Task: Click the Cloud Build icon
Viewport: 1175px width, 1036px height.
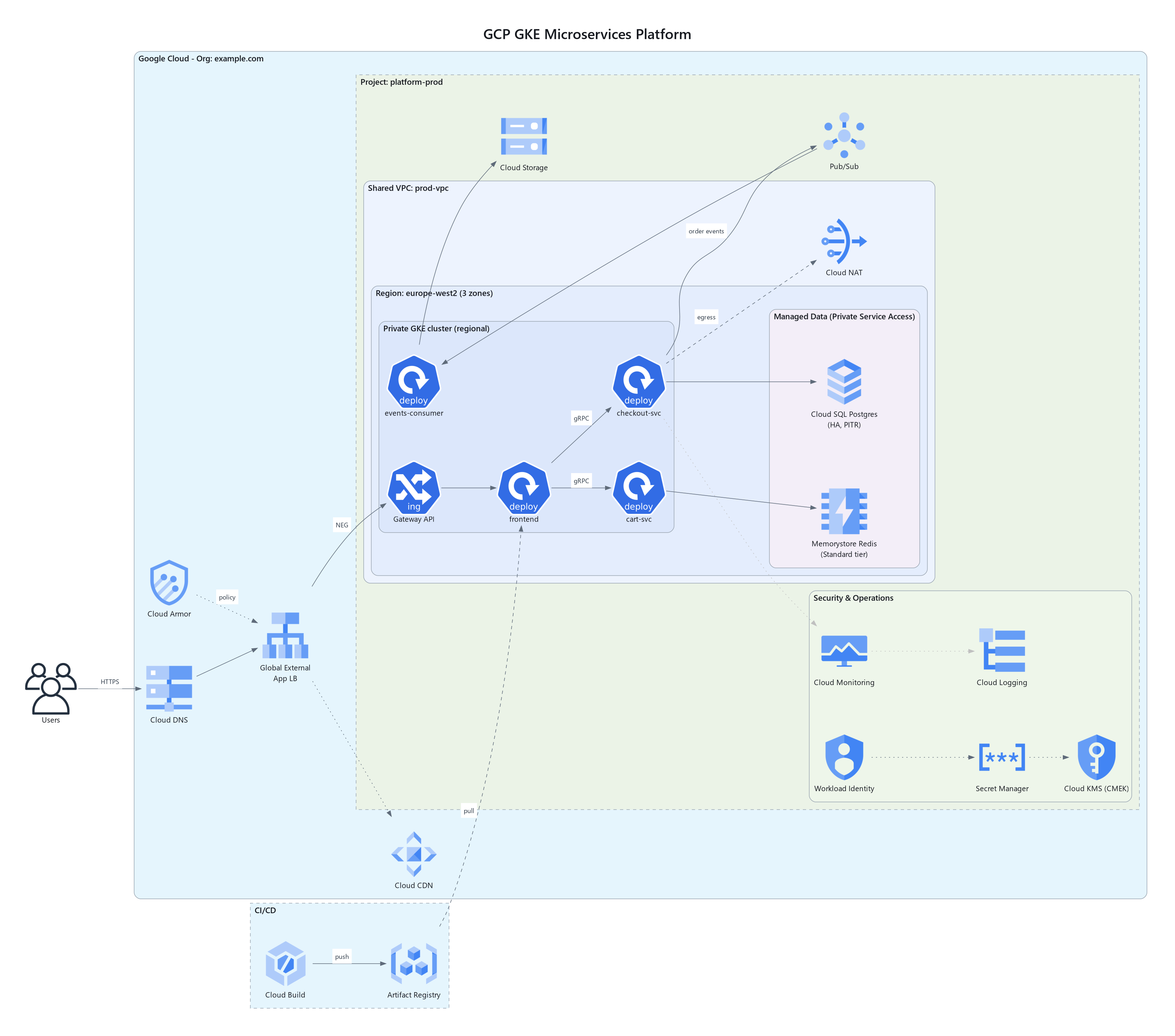Action: (x=285, y=964)
